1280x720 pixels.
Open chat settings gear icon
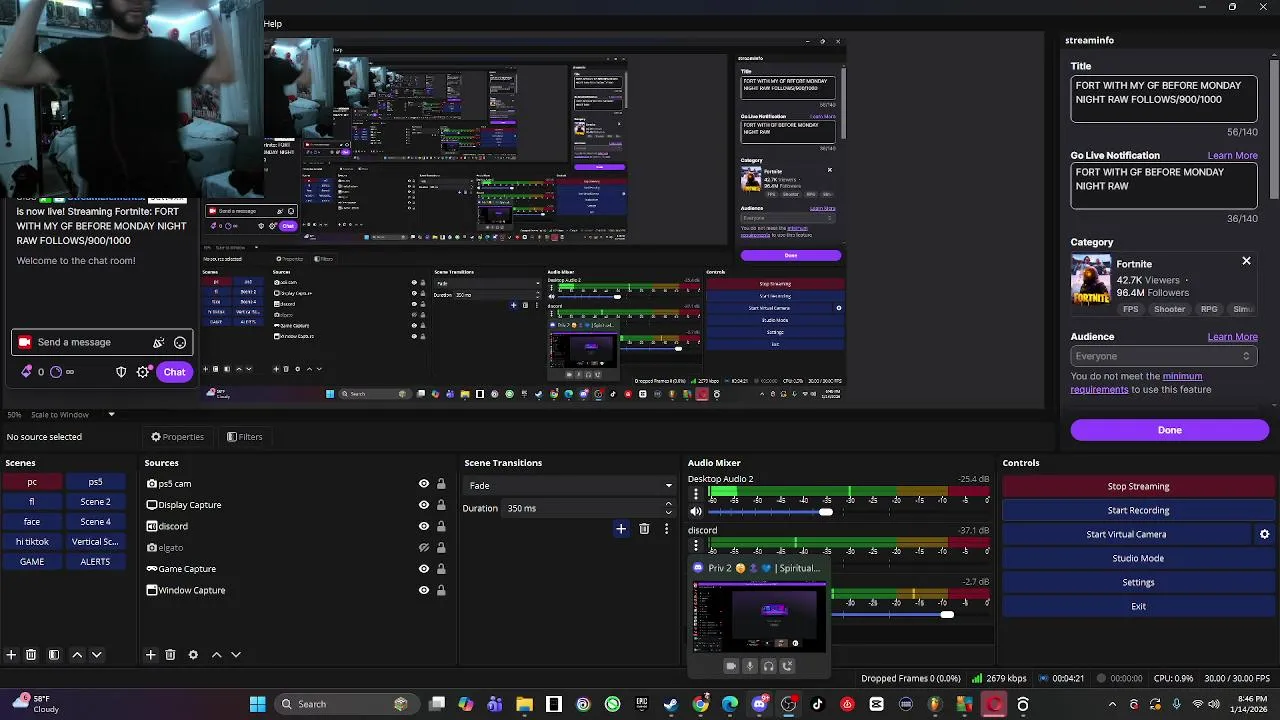143,372
